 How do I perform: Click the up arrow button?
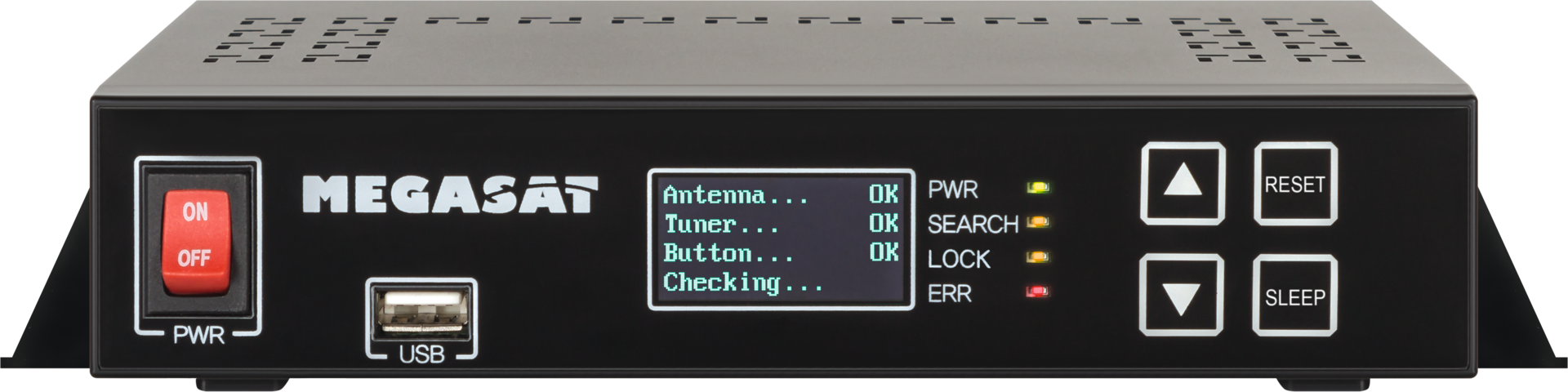tap(1182, 183)
